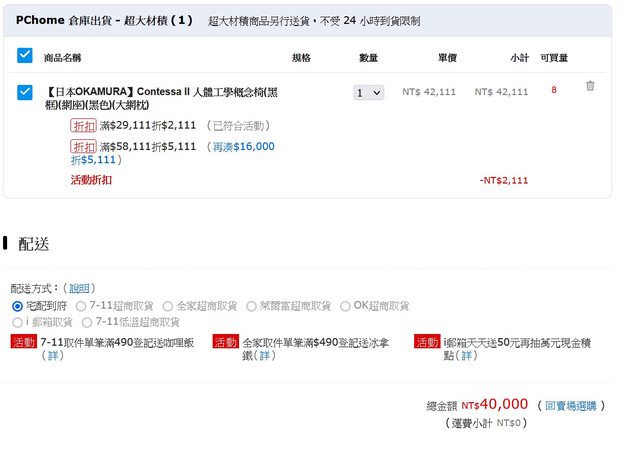The width and height of the screenshot is (640, 453).
Task: Choose 7-11超商取貨 delivery method
Action: coord(82,306)
